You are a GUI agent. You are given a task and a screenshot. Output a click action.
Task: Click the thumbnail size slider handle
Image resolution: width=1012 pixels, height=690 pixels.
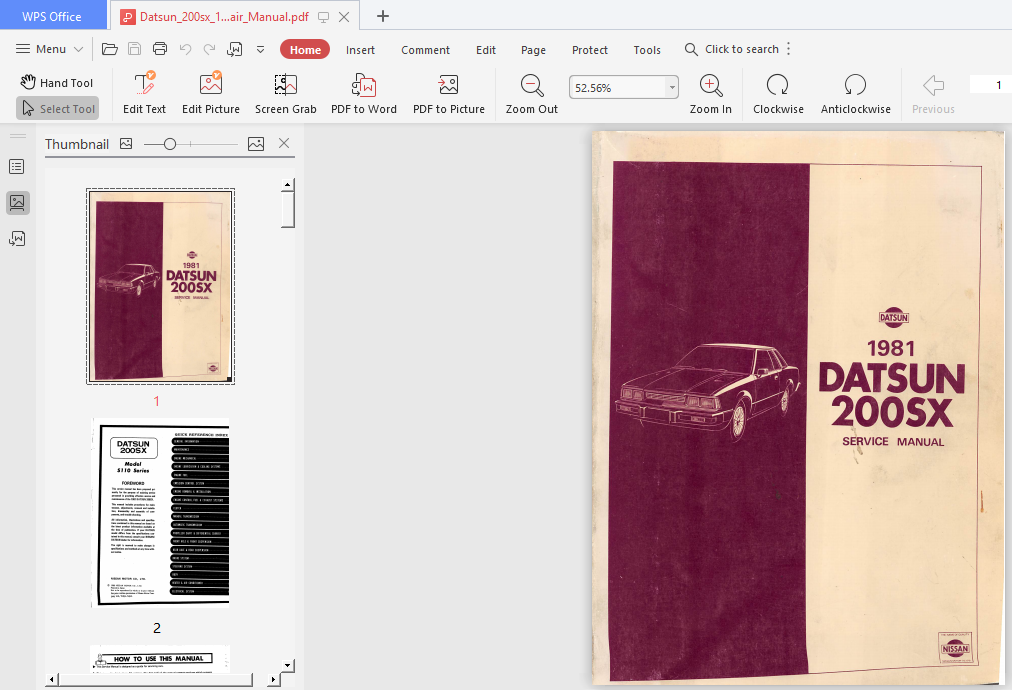(170, 144)
